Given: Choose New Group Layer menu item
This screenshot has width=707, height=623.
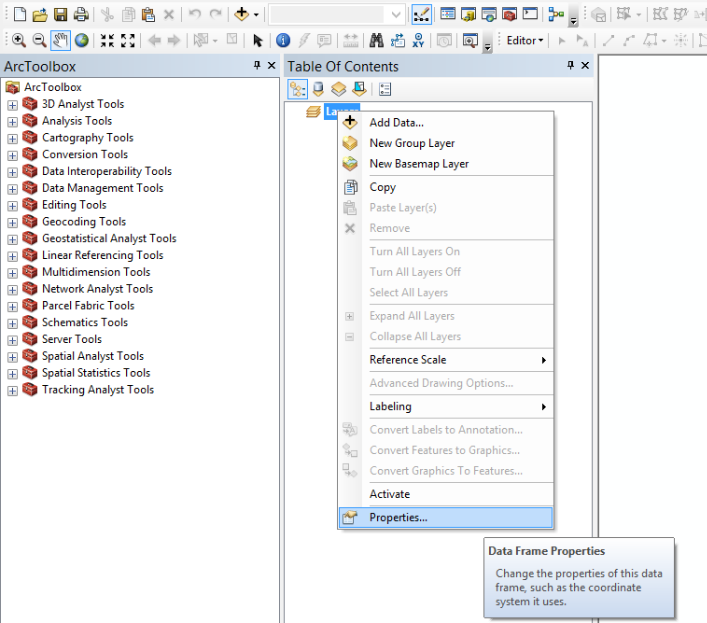Looking at the screenshot, I should (445, 143).
